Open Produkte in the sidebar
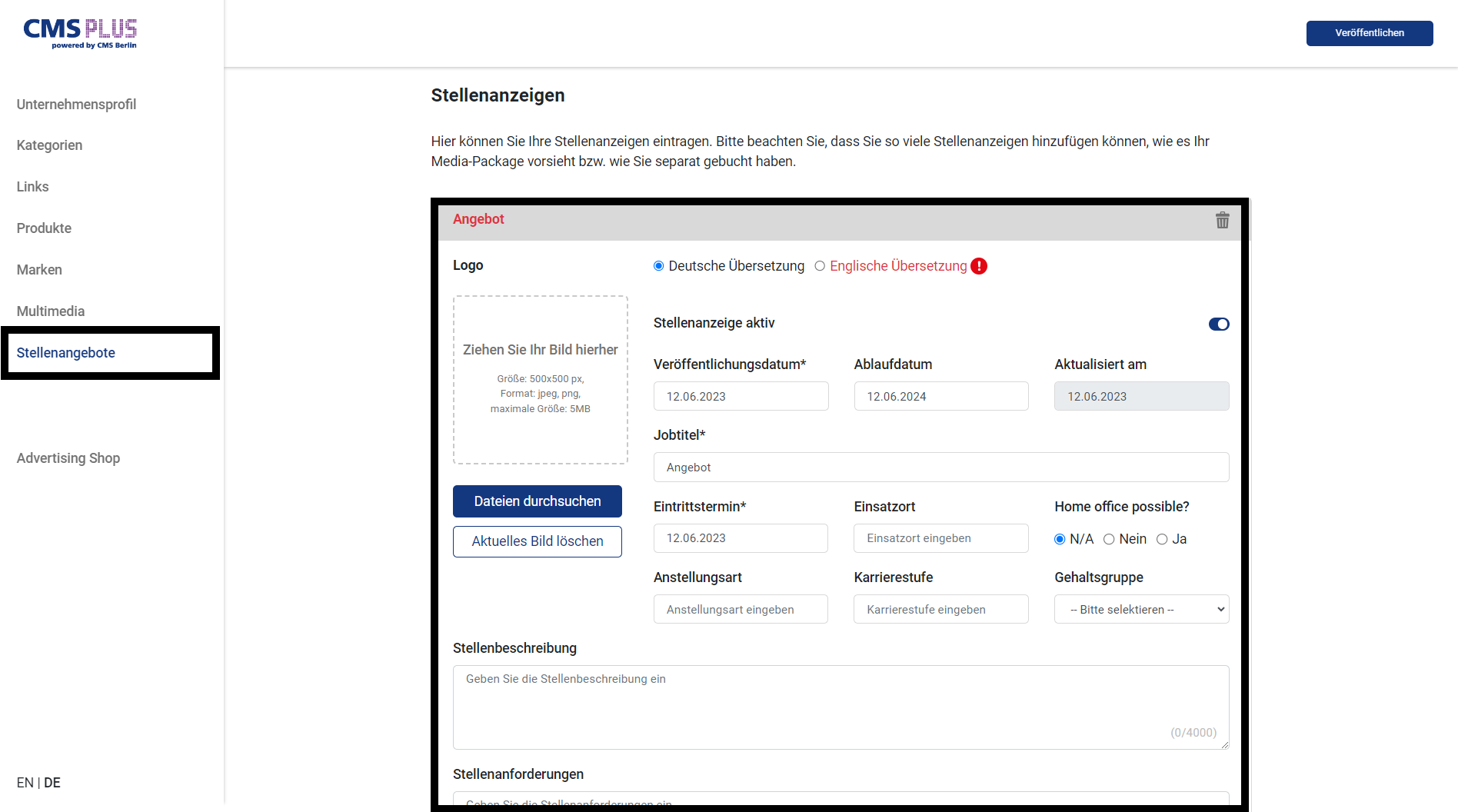 tap(44, 228)
